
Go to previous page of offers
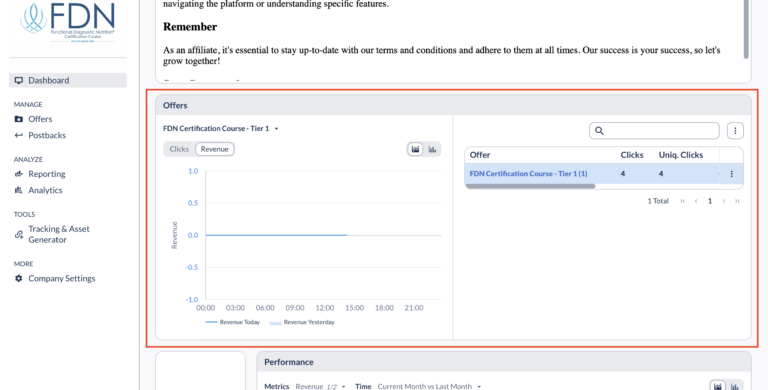[x=696, y=201]
